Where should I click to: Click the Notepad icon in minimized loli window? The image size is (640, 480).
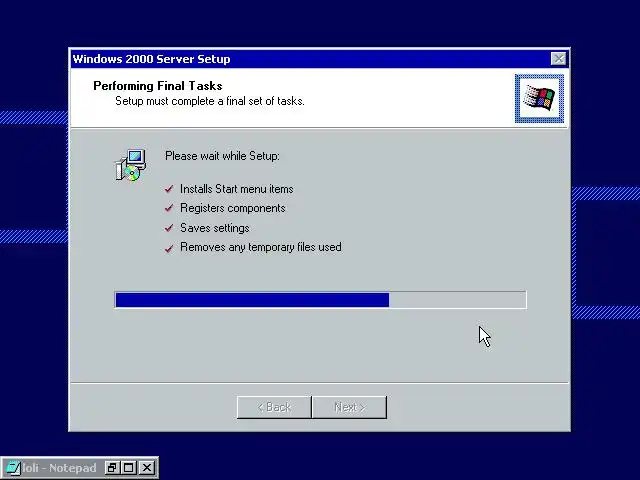(x=12, y=468)
